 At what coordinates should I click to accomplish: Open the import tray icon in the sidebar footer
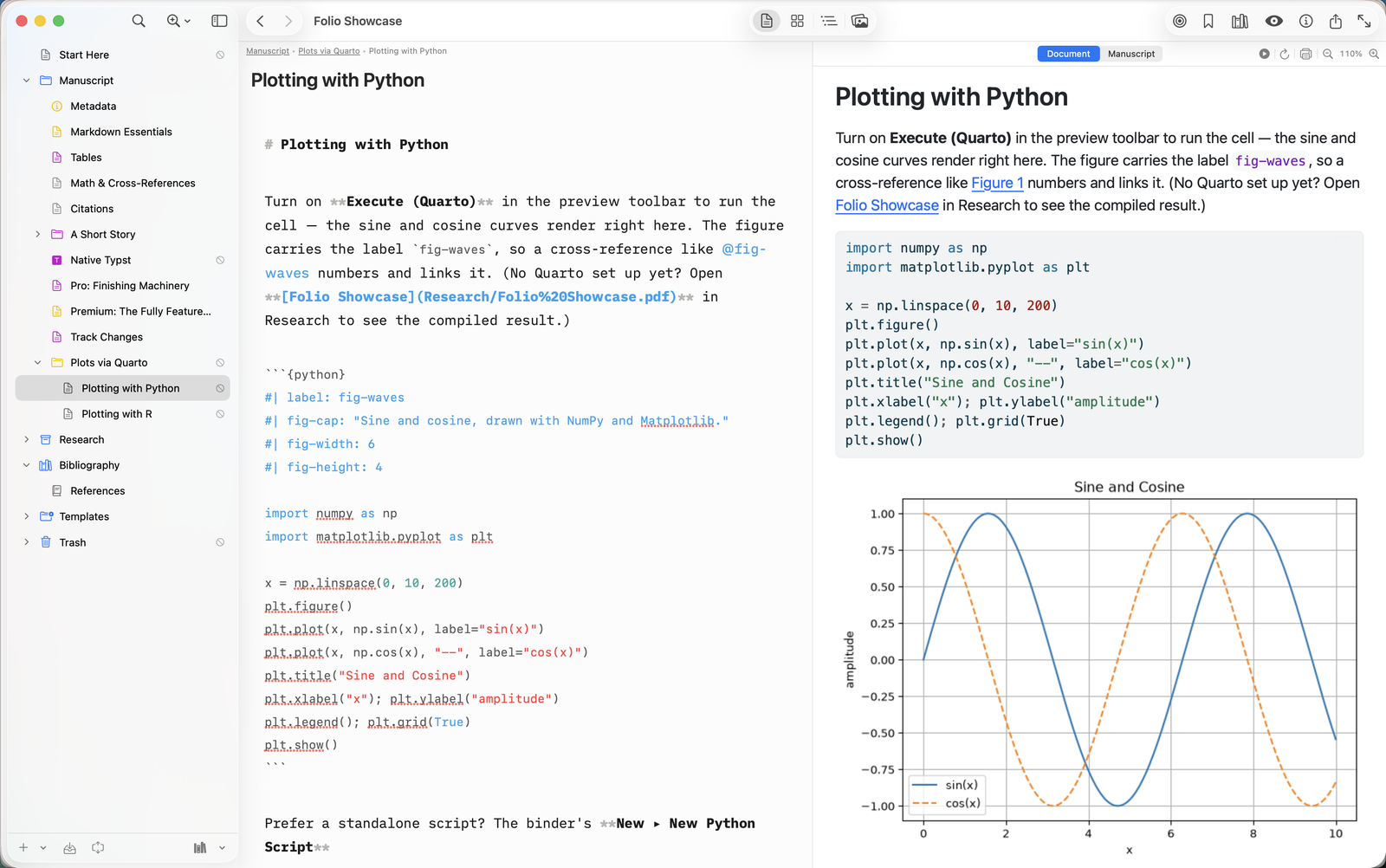70,848
